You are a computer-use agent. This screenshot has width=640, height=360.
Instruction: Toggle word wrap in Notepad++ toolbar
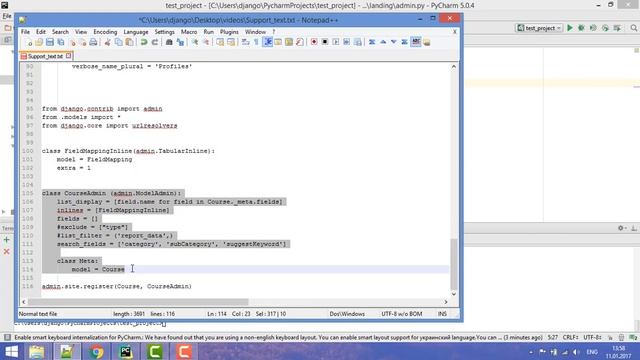(x=245, y=42)
